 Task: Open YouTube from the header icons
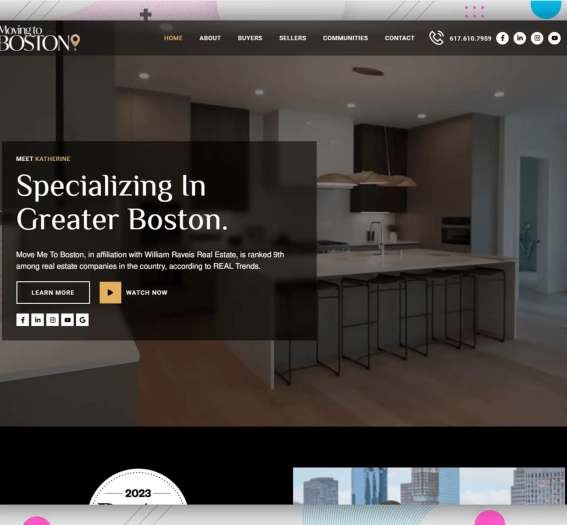(x=554, y=38)
